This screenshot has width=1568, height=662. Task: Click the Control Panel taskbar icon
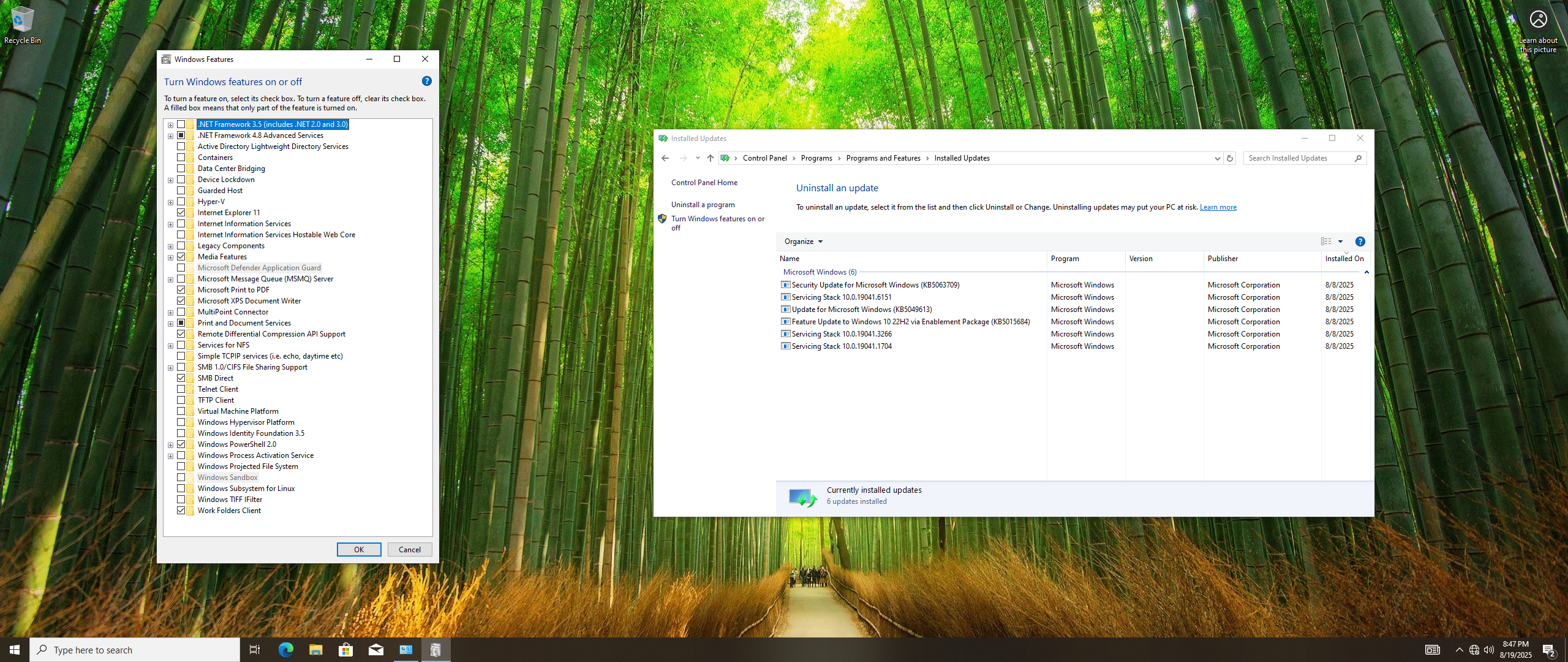pos(405,650)
